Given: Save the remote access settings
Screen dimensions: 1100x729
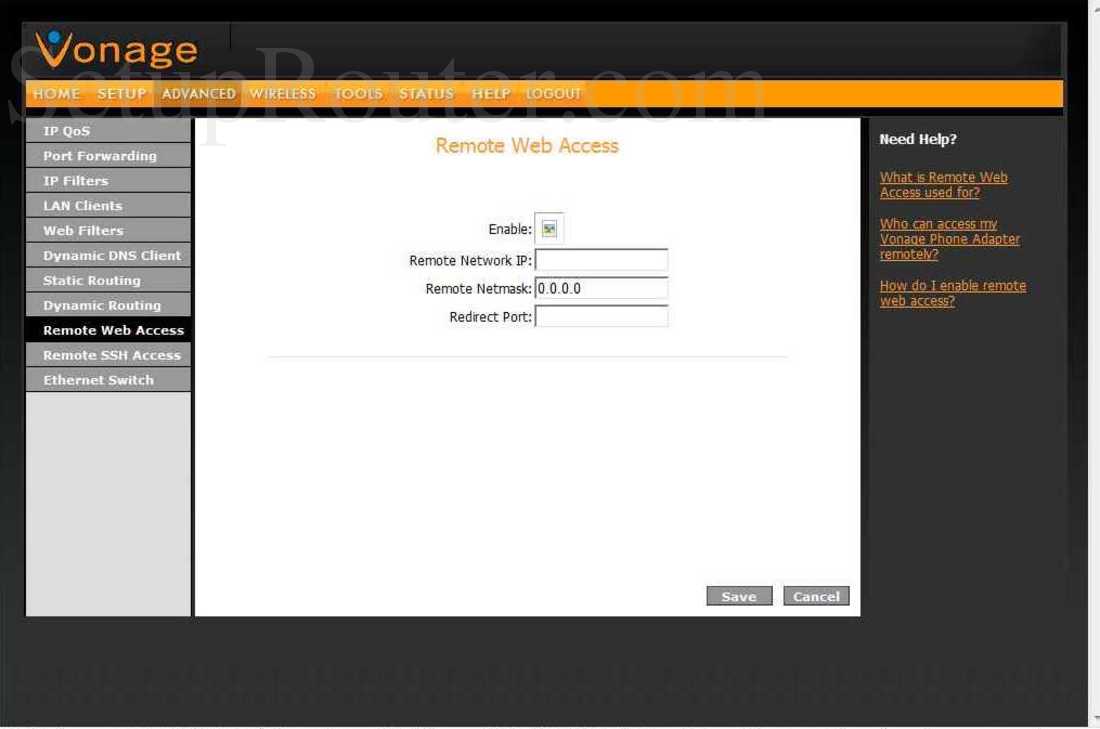Looking at the screenshot, I should 739,596.
